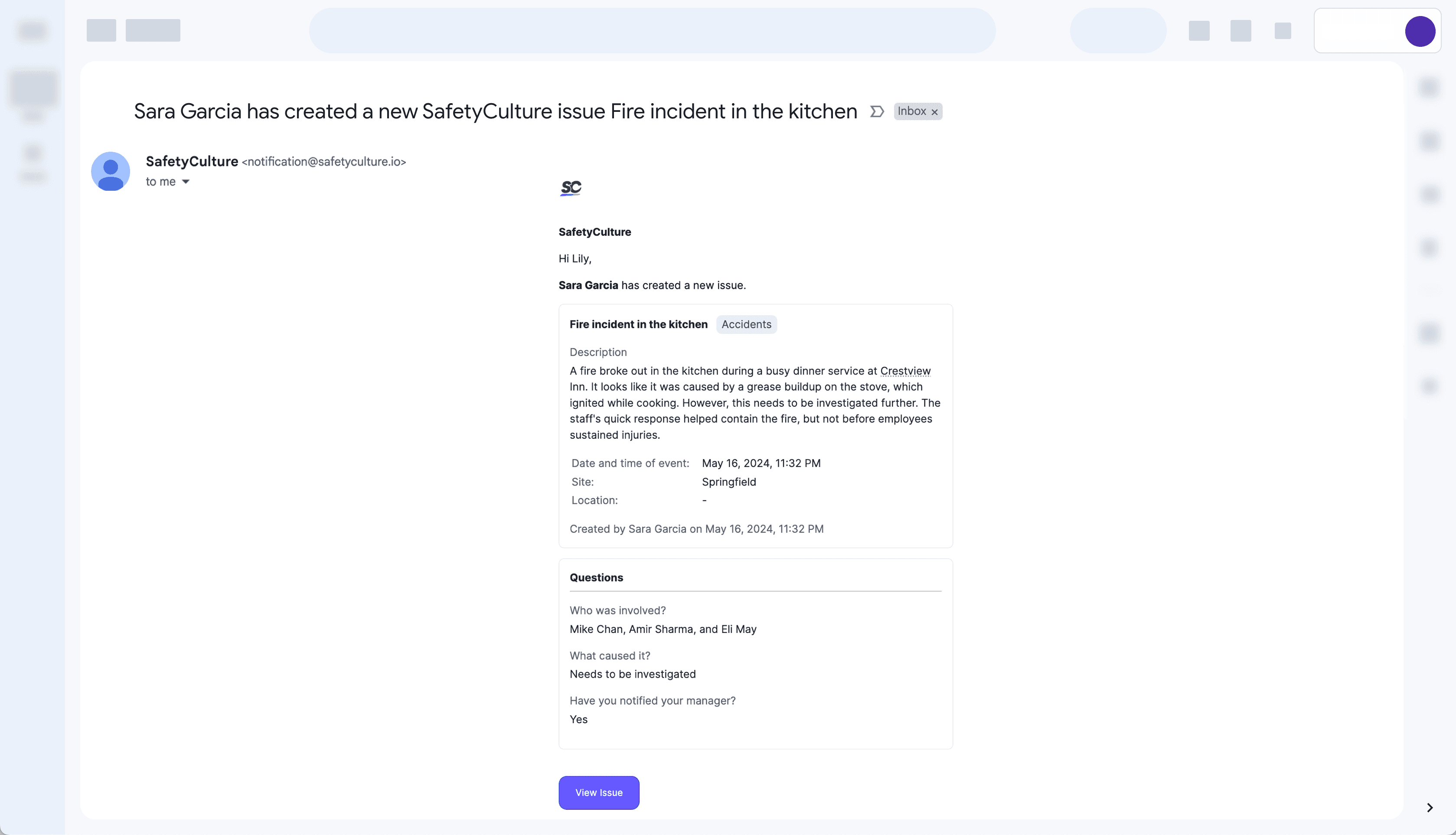Click the SafetyCulture SC logo
1456x835 pixels.
tap(570, 187)
